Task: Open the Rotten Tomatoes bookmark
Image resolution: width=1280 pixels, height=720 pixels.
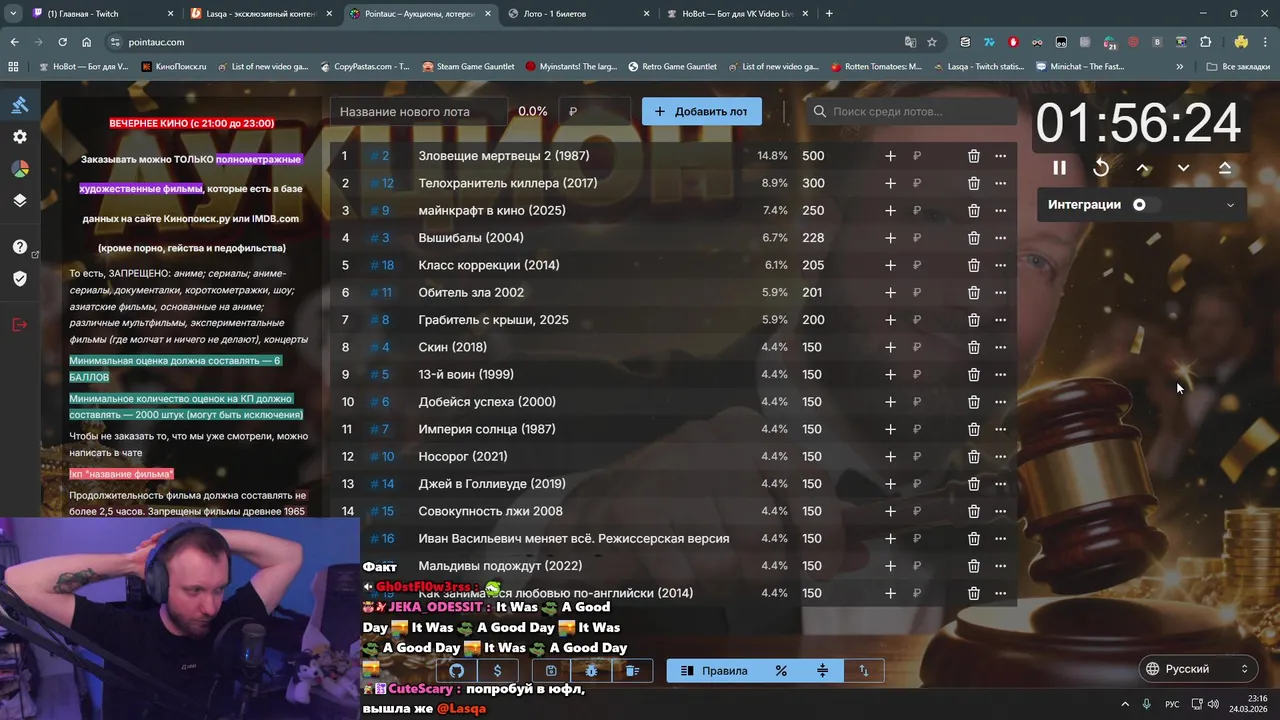Action: click(x=876, y=67)
